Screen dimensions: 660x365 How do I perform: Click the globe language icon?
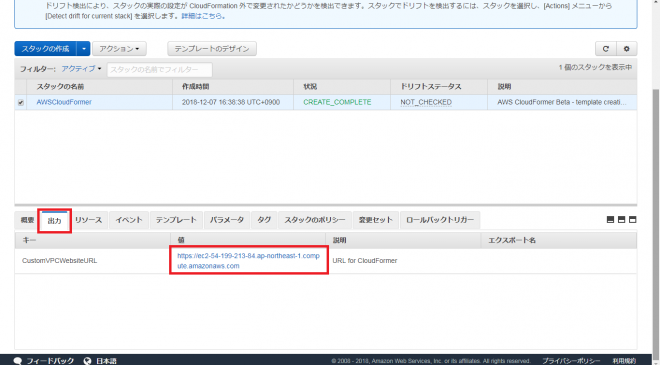88,361
